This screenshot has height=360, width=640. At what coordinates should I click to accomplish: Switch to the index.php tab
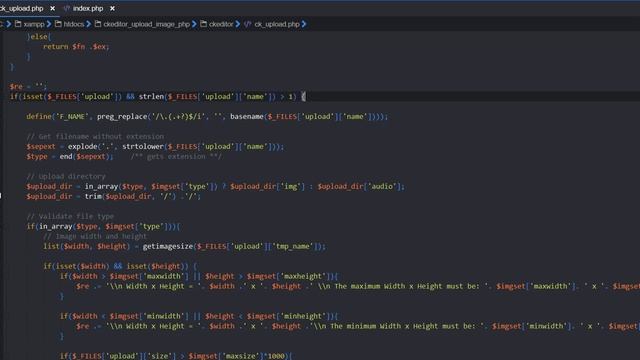point(88,8)
